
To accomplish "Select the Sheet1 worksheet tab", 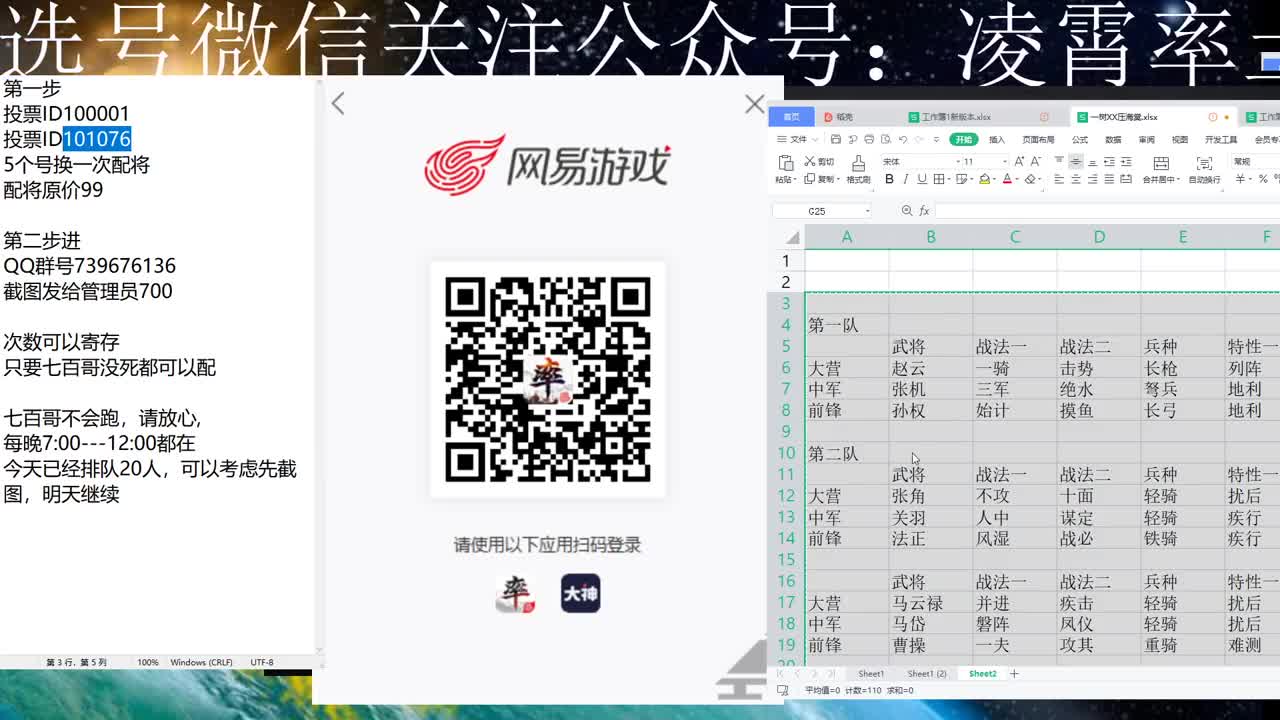I will 871,674.
